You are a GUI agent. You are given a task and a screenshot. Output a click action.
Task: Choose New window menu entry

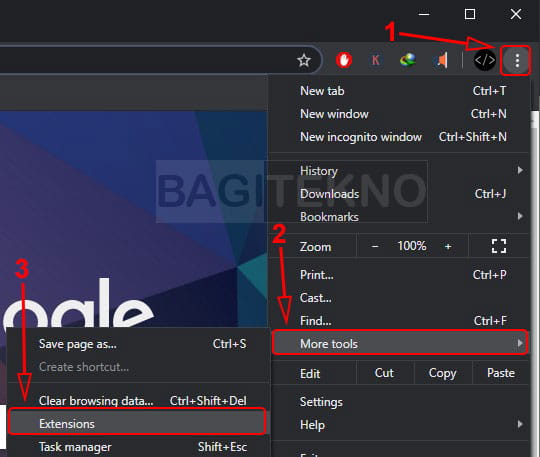[x=399, y=114]
